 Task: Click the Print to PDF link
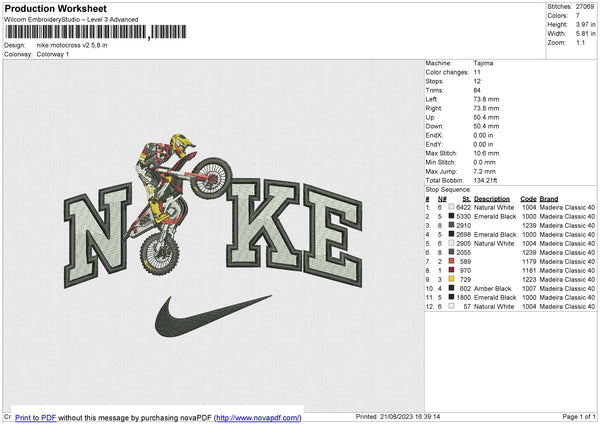tap(36, 418)
